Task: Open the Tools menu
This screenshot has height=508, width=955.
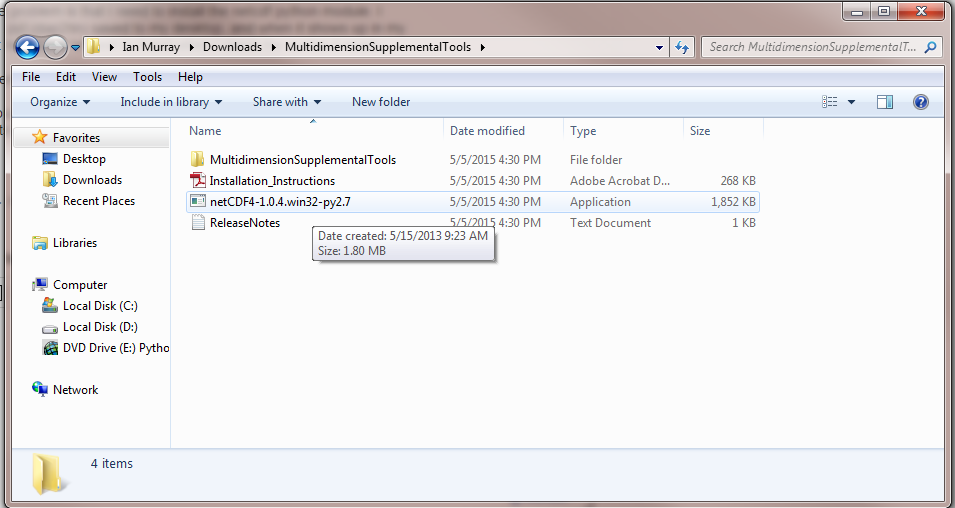Action: 147,77
